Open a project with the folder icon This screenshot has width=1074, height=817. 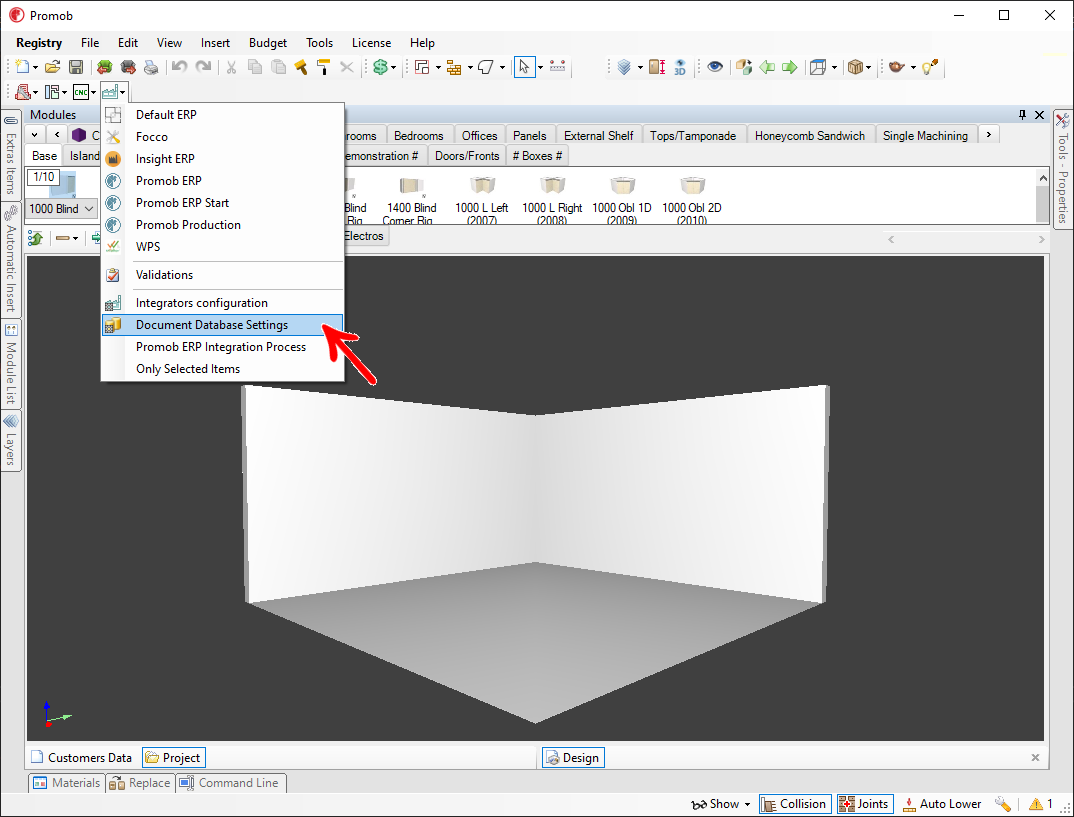(53, 66)
